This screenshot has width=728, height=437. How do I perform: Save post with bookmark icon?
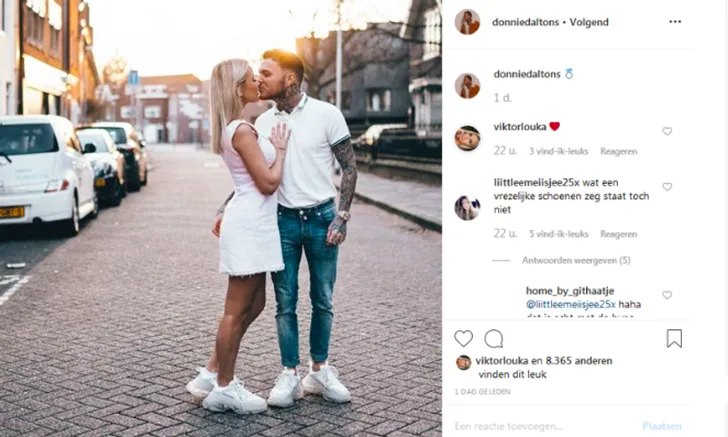click(x=674, y=339)
